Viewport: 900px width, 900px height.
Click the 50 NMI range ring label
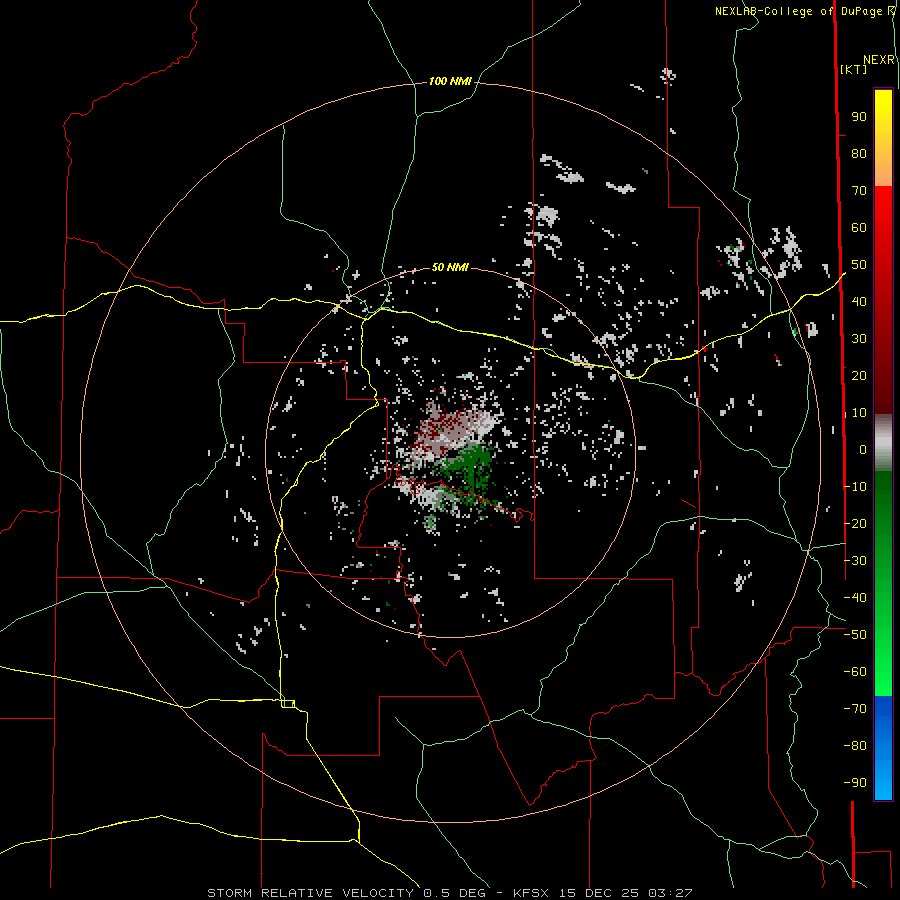click(450, 267)
